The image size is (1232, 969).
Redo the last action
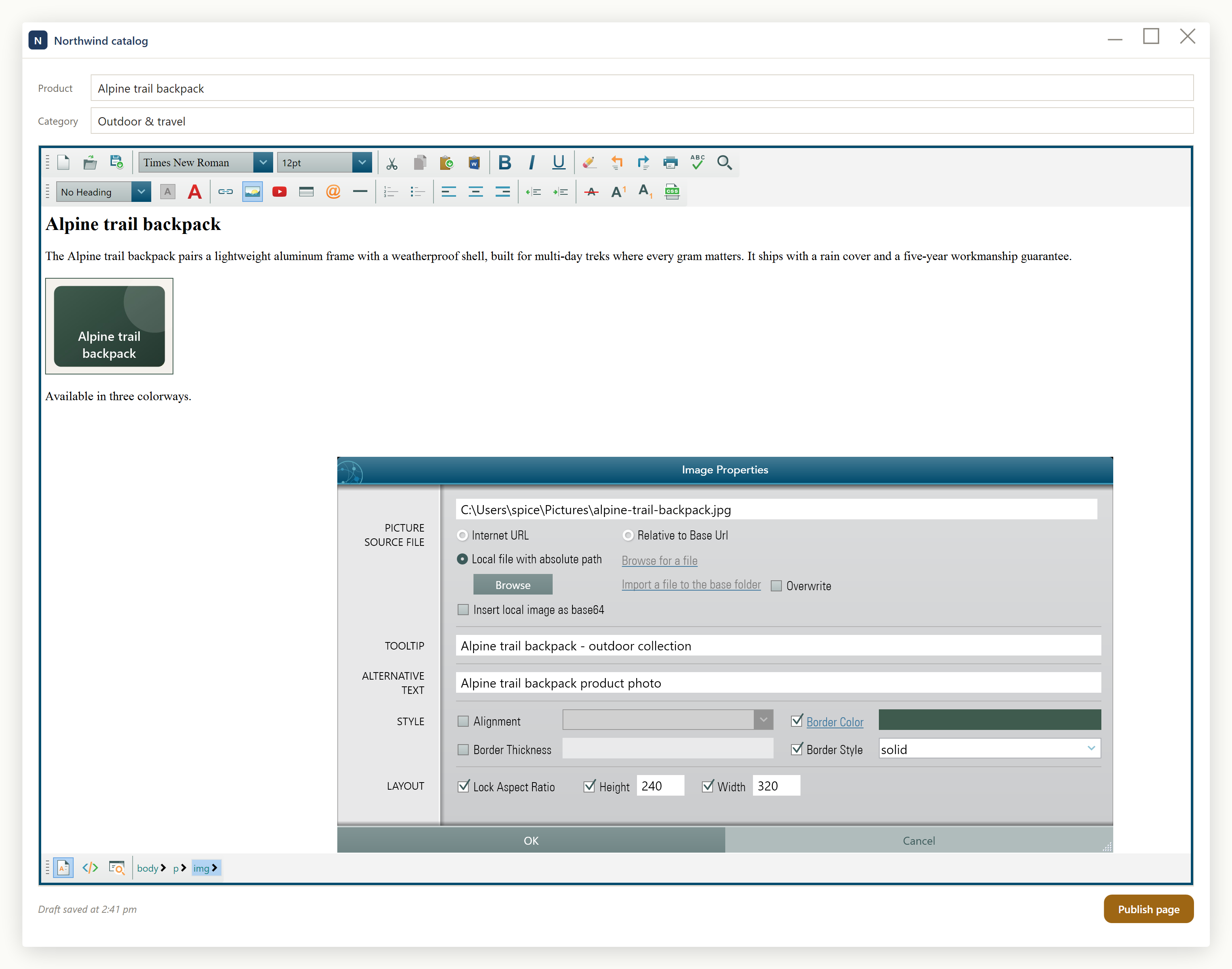point(643,163)
